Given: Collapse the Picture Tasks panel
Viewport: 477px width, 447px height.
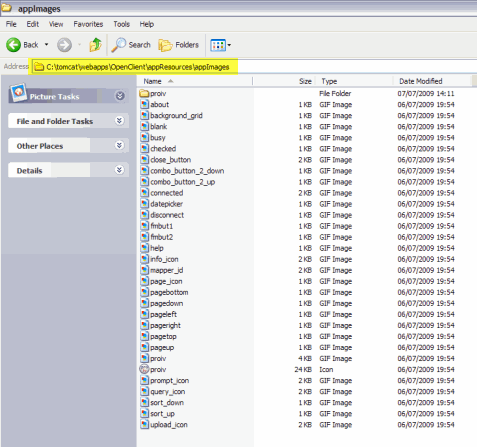Looking at the screenshot, I should (120, 96).
